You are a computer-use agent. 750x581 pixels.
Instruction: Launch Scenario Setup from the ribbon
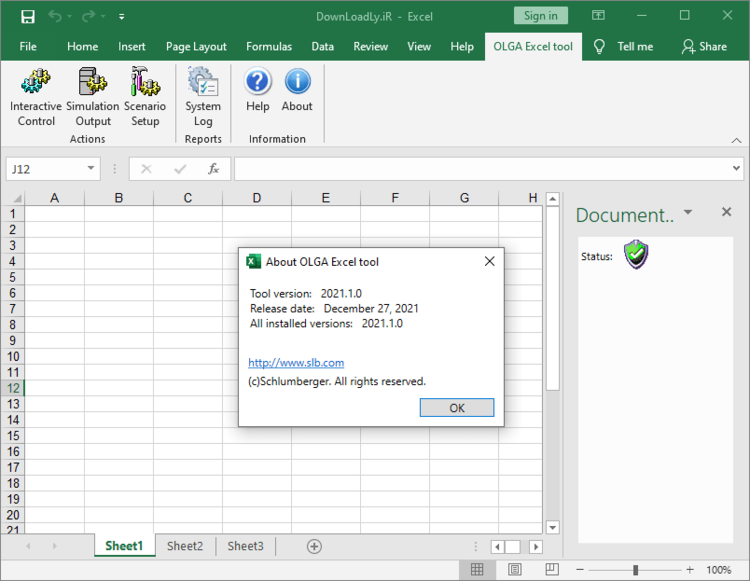pyautogui.click(x=145, y=97)
